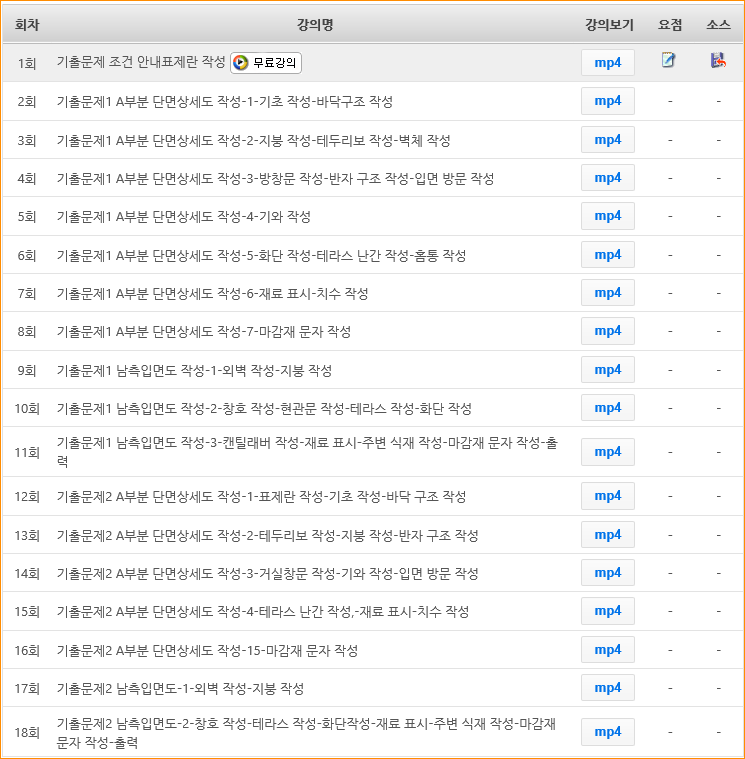The height and width of the screenshot is (759, 745).
Task: Play the mp4 for lecture 2회
Action: [x=607, y=101]
